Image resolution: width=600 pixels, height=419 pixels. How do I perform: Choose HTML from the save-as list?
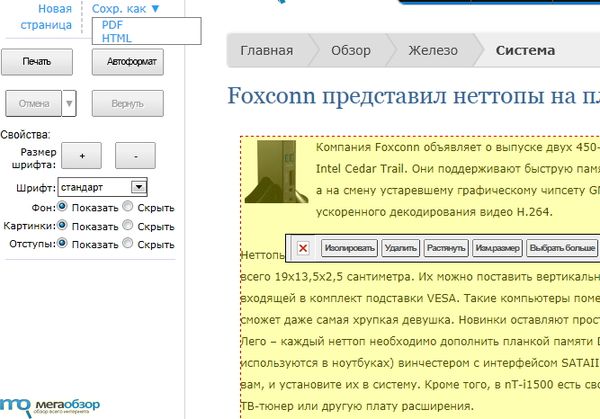pos(116,38)
